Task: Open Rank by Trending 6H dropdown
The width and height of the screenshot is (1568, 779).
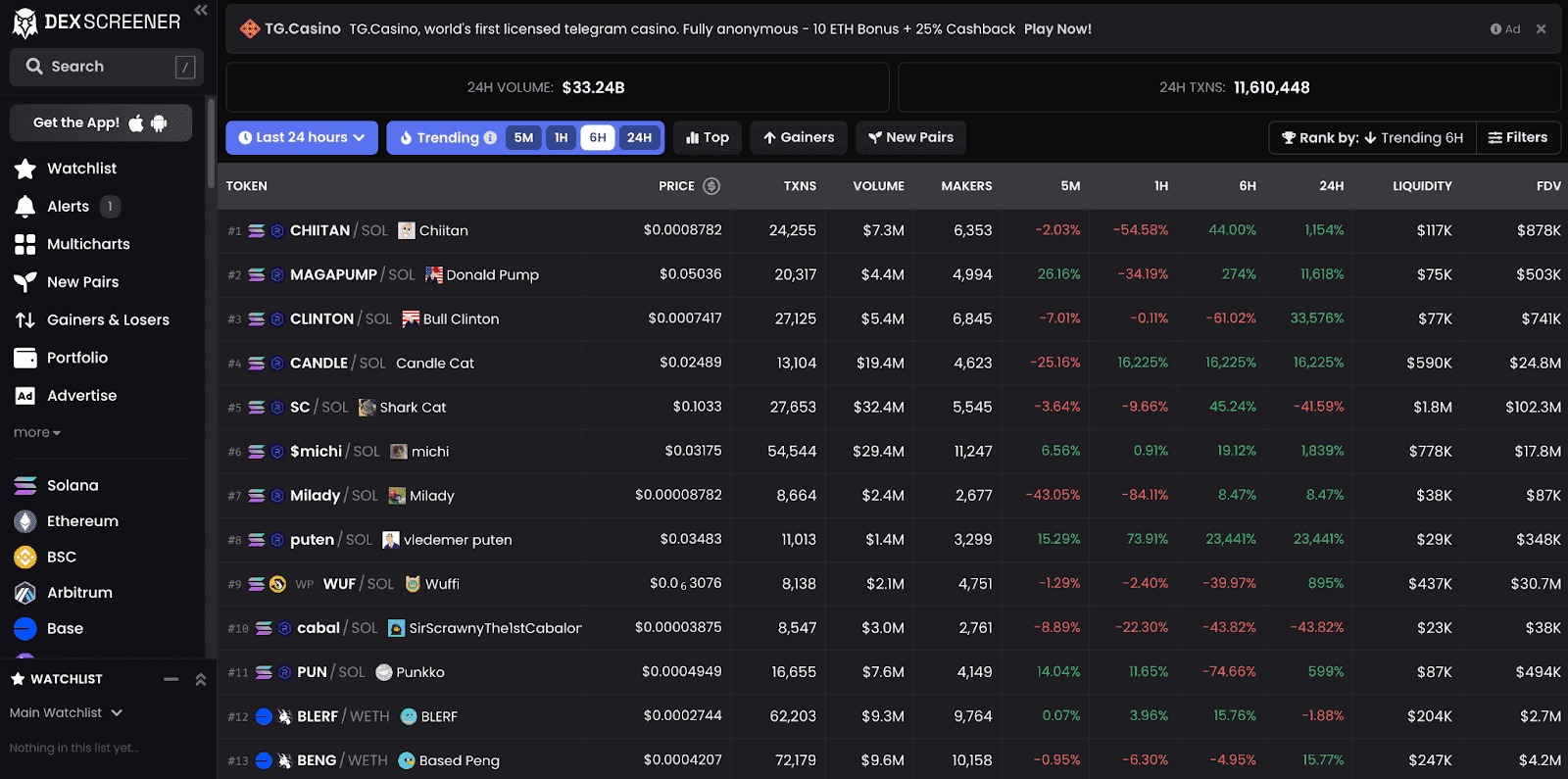Action: coord(1372,138)
